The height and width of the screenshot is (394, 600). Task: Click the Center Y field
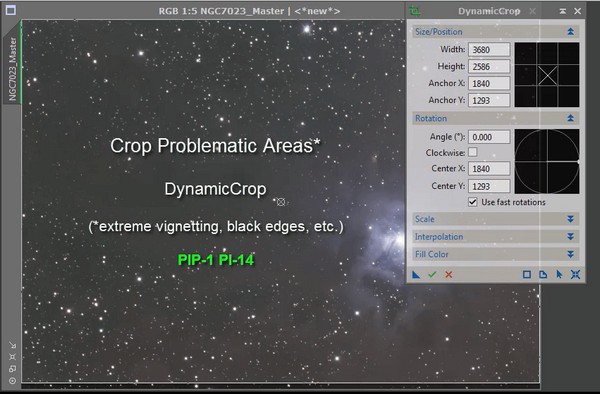489,186
